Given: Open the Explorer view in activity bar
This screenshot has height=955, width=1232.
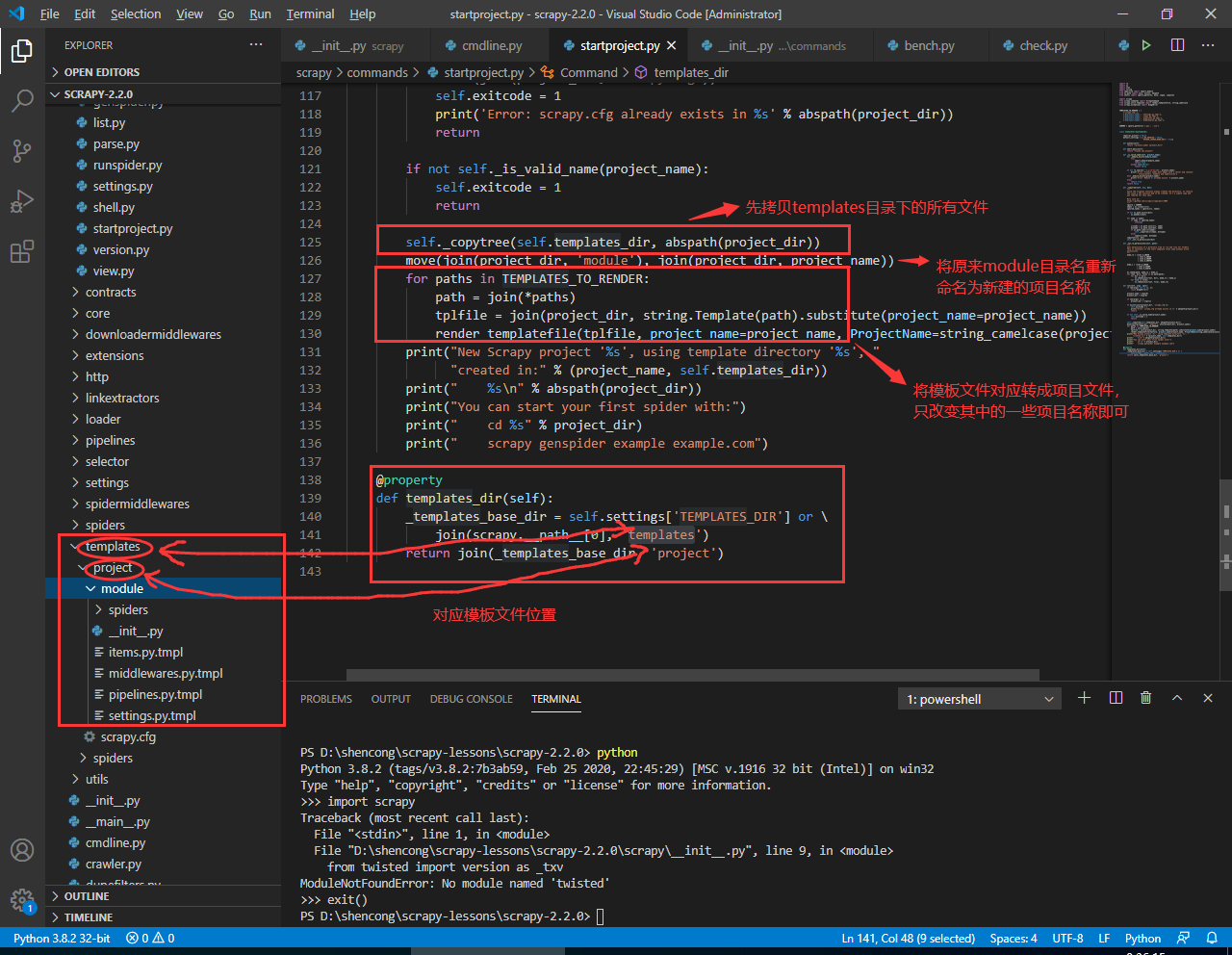Looking at the screenshot, I should [x=21, y=50].
